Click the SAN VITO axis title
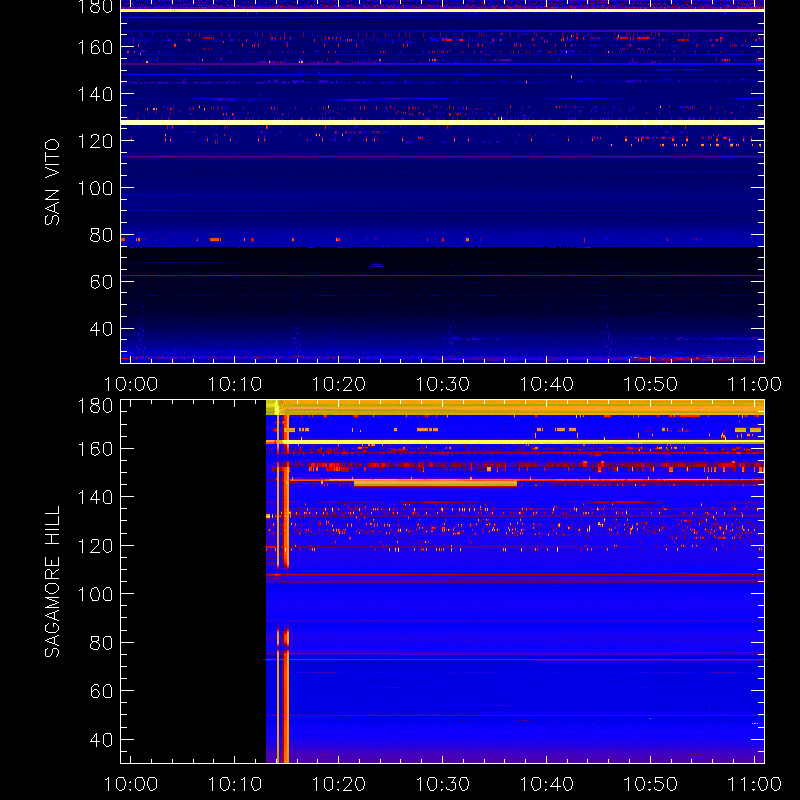Screen dimensions: 800x800 tap(52, 182)
